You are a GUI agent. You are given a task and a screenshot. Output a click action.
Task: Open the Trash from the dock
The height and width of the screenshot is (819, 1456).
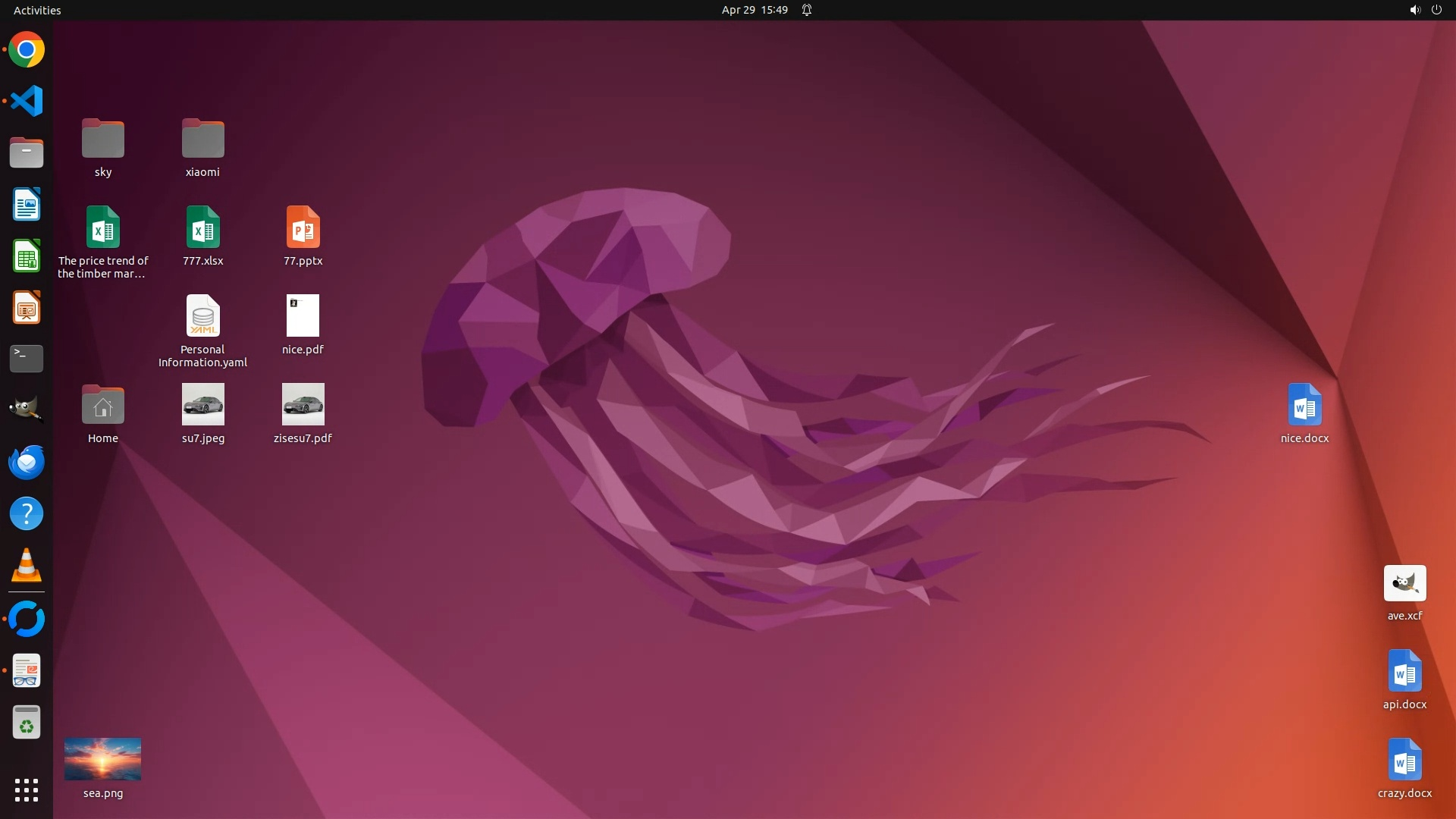tap(27, 723)
